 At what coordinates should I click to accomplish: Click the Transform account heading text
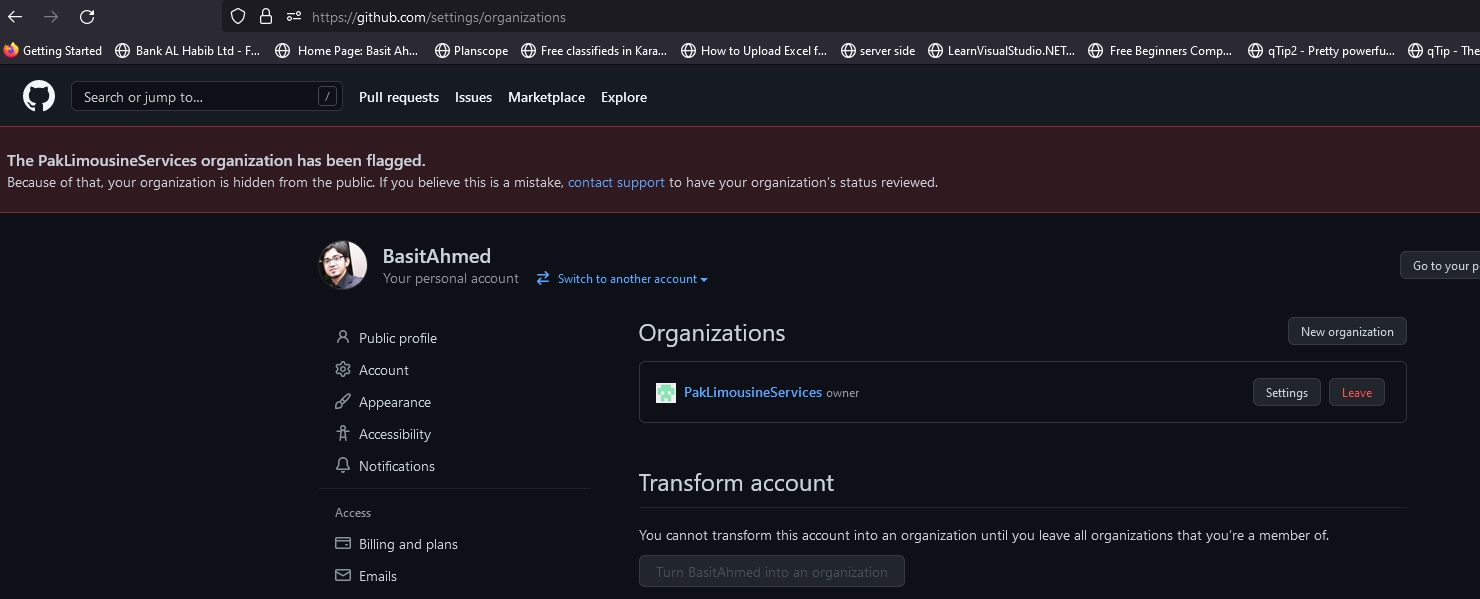pos(737,483)
